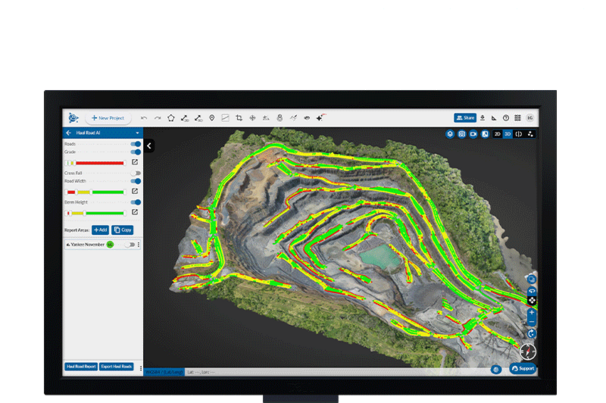This screenshot has height=403, width=606.
Task: Click the compass to reset north
Action: tap(528, 351)
